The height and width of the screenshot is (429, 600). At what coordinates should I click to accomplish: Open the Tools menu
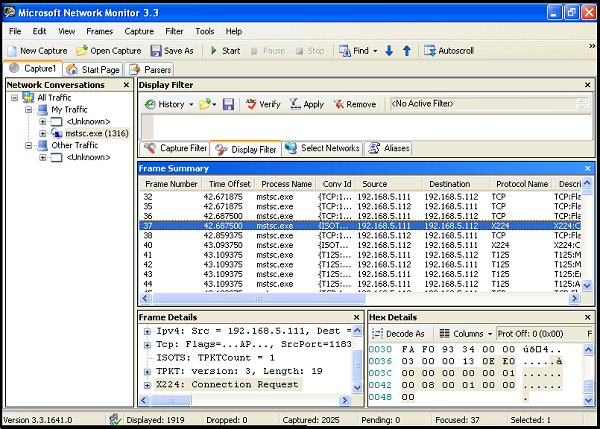(205, 31)
